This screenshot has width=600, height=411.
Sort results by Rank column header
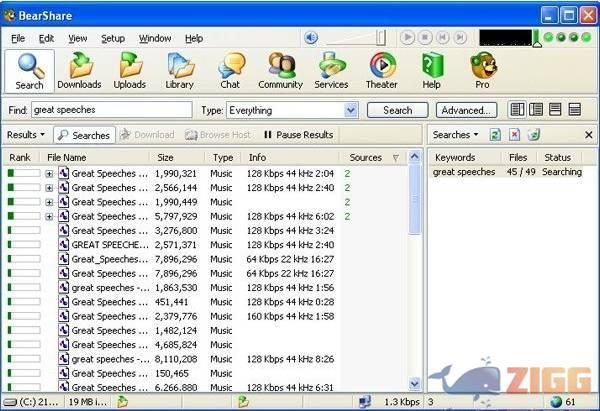pos(21,157)
